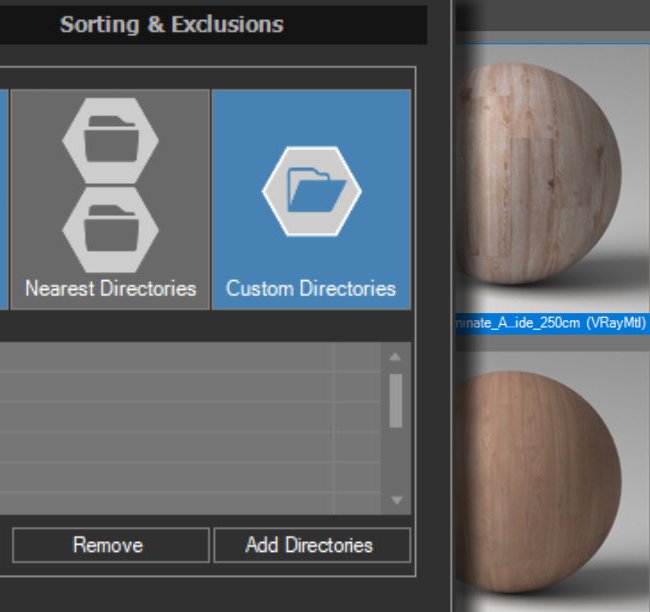Viewport: 650px width, 612px height.
Task: Click the Sorting & Exclusions header
Action: pyautogui.click(x=172, y=24)
